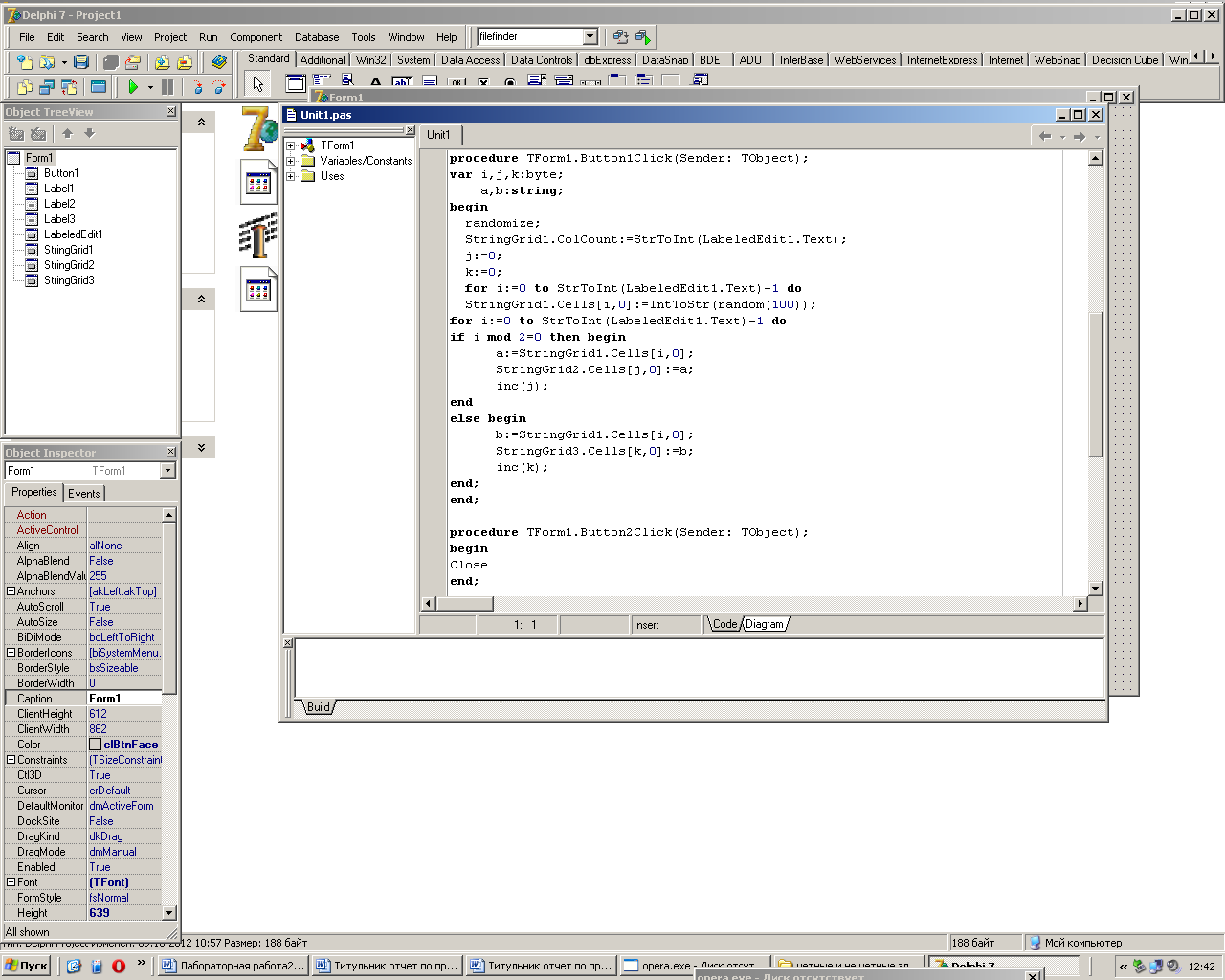Image resolution: width=1225 pixels, height=980 pixels.
Task: Pick the MainMenu component in palette
Action: point(322,80)
